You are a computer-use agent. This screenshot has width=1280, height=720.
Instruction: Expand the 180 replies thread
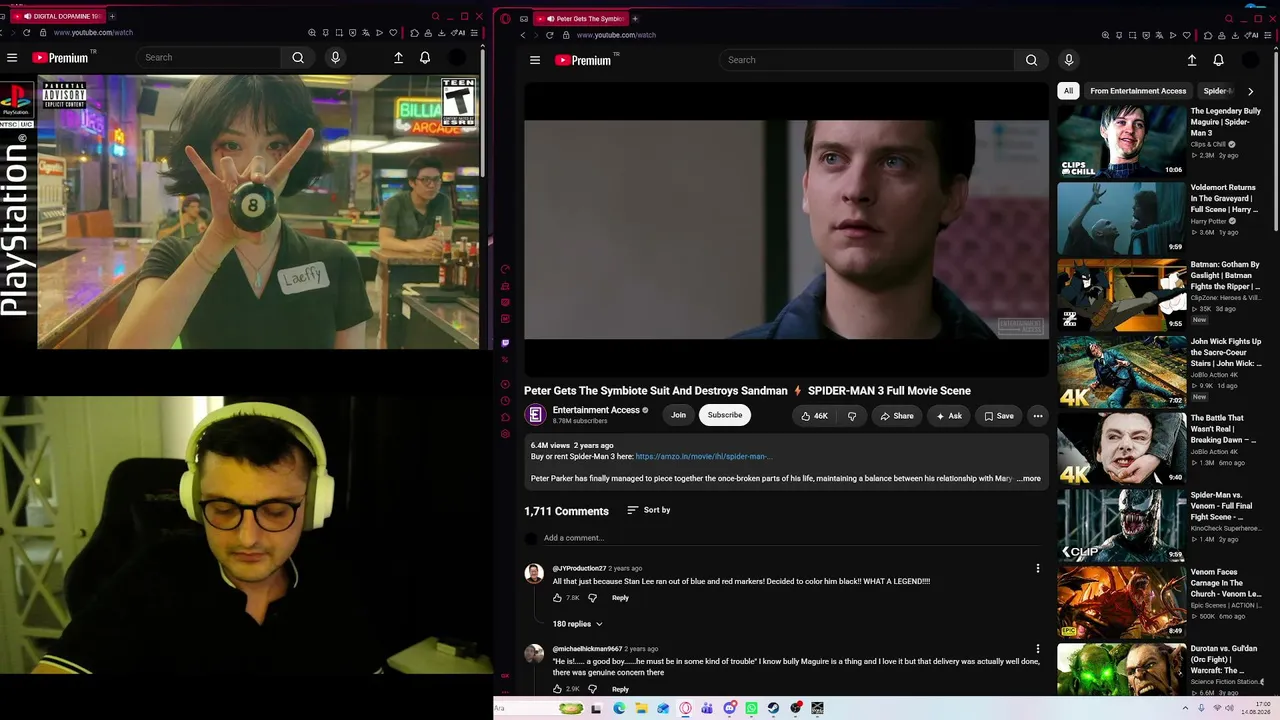pos(578,624)
